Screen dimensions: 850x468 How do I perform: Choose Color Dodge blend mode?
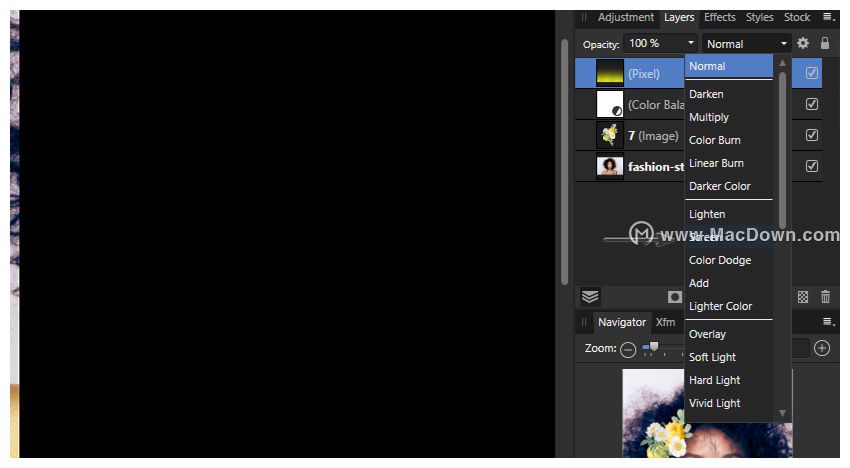point(729,260)
